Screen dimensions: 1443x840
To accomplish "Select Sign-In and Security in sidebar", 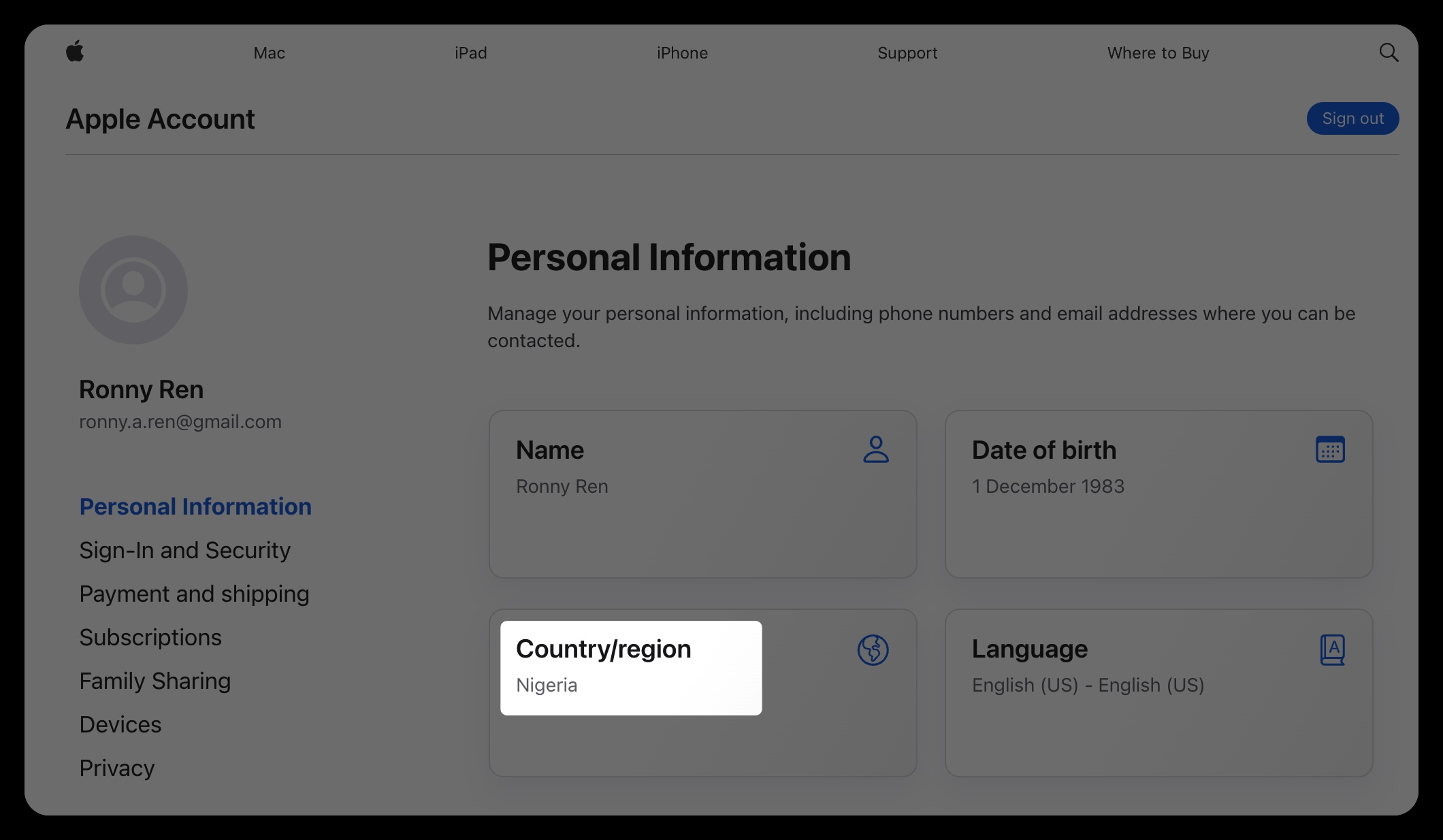I will pyautogui.click(x=184, y=550).
